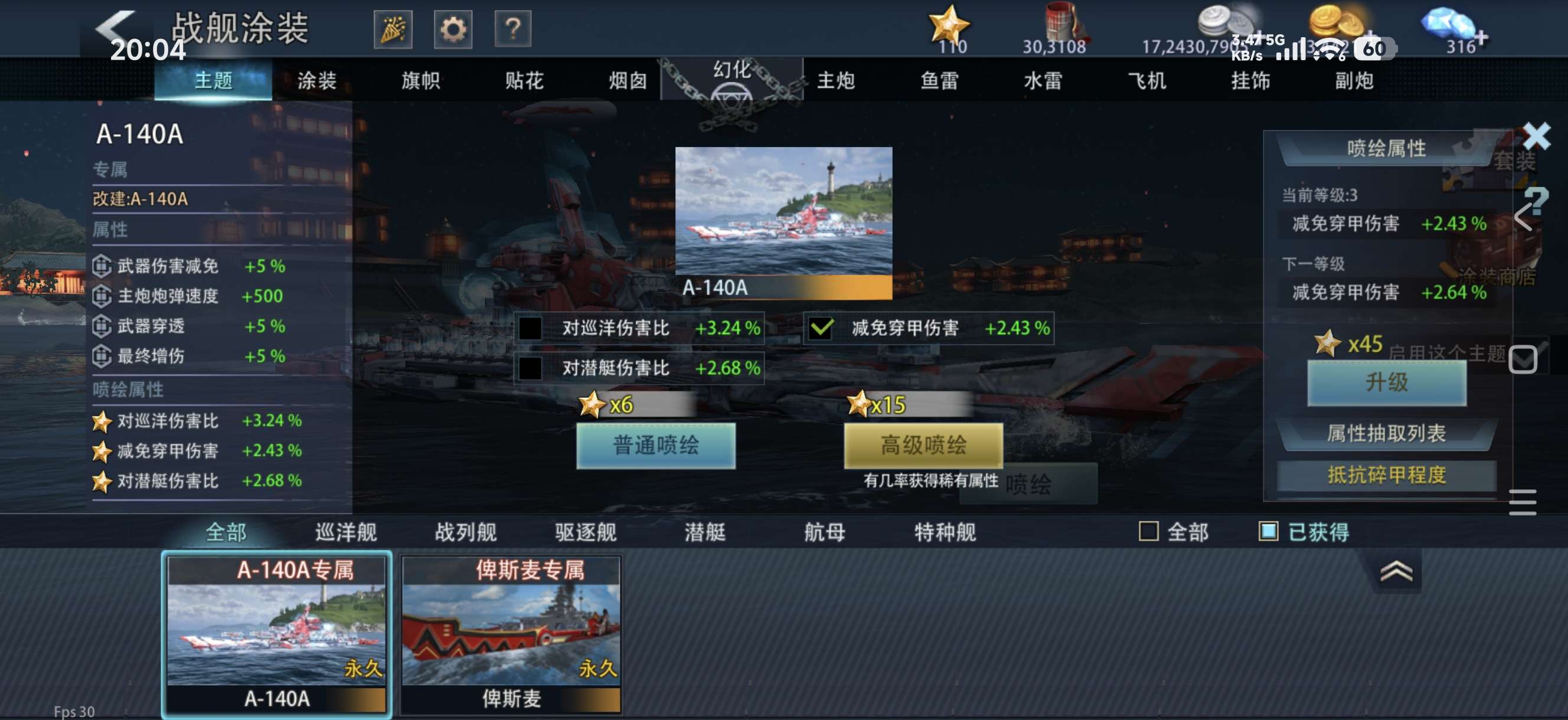This screenshot has width=1568, height=720.
Task: Check the 对潜艇伤害比 attribute lock box
Action: coord(530,368)
